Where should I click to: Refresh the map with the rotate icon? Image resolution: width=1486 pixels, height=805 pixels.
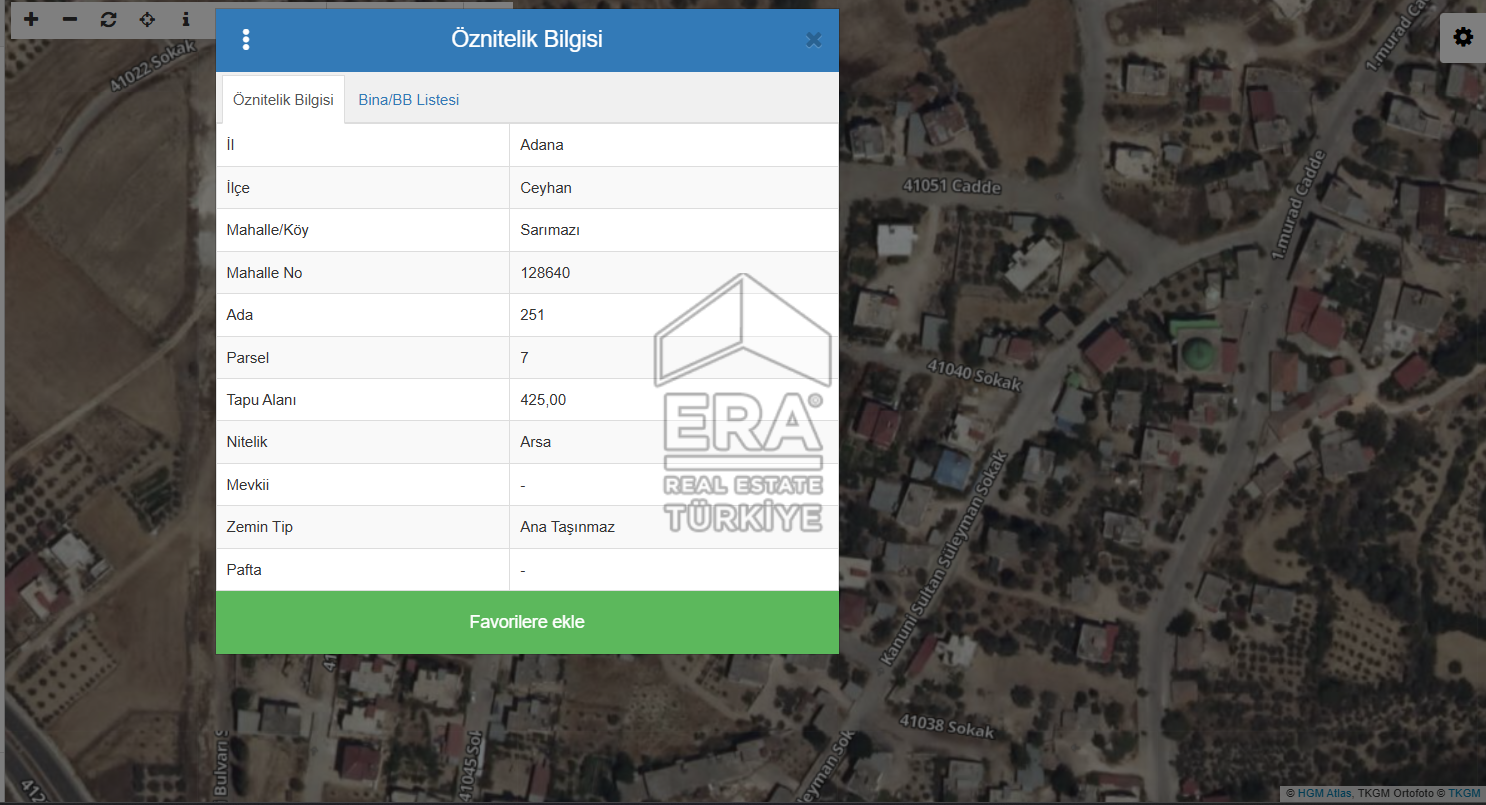pyautogui.click(x=108, y=19)
